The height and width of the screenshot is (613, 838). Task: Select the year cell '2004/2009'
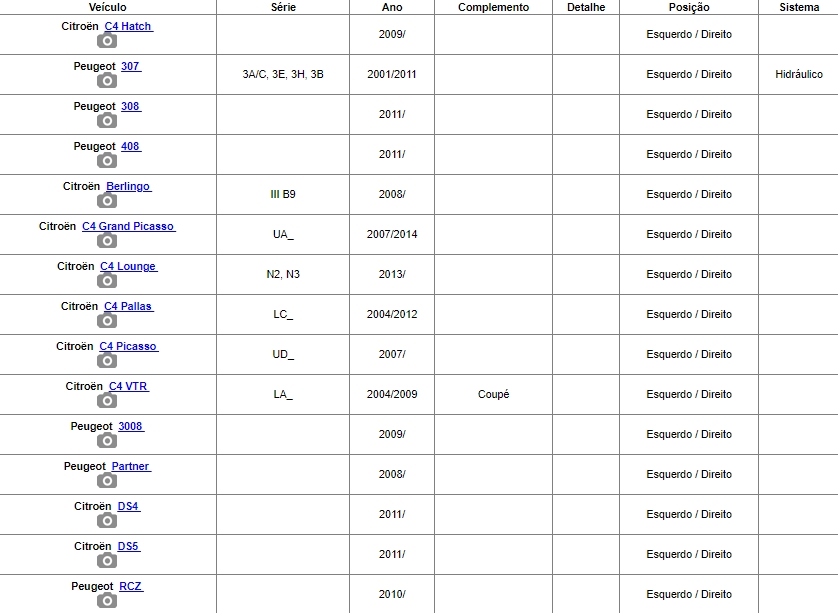pyautogui.click(x=392, y=394)
